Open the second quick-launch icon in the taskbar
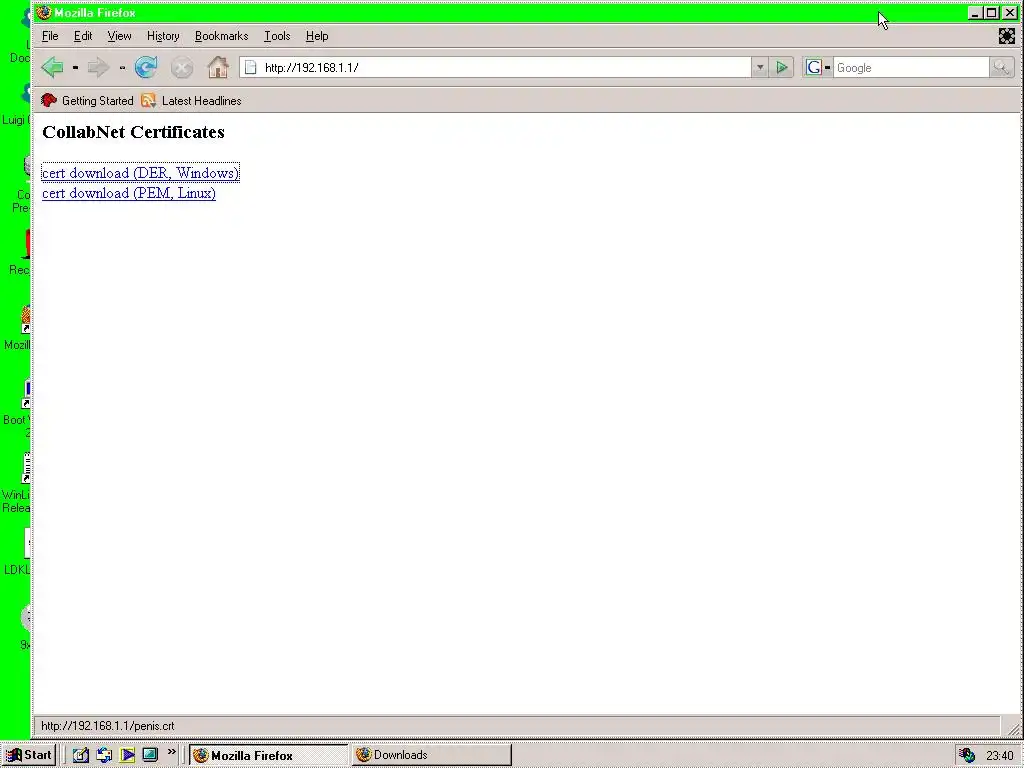Viewport: 1024px width, 768px height. coord(104,755)
